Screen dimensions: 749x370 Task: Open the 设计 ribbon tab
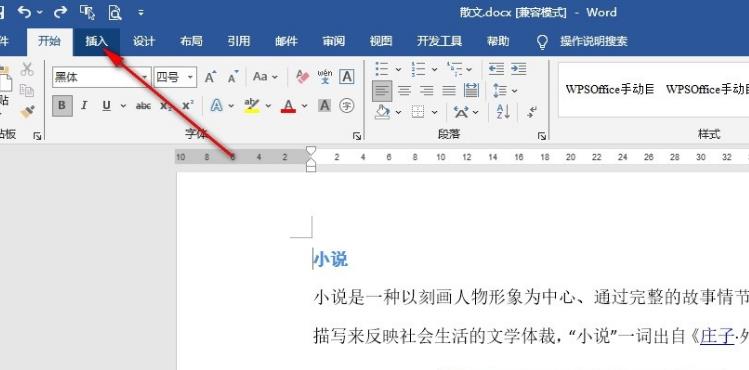point(143,42)
